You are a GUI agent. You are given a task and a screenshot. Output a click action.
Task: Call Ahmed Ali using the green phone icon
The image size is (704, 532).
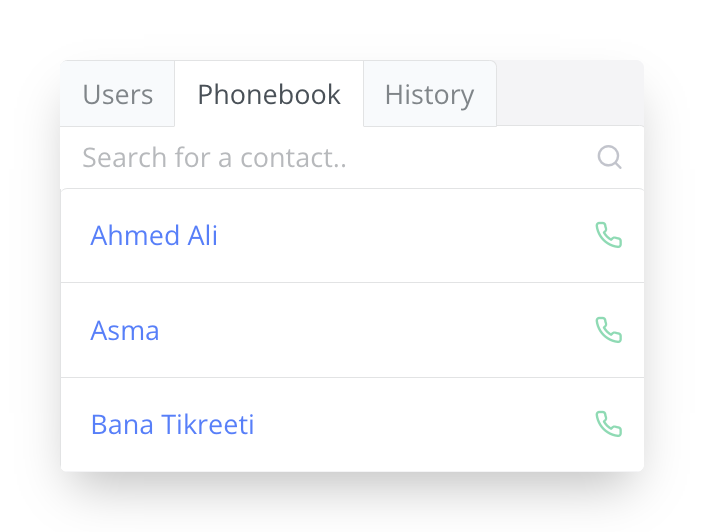[608, 235]
